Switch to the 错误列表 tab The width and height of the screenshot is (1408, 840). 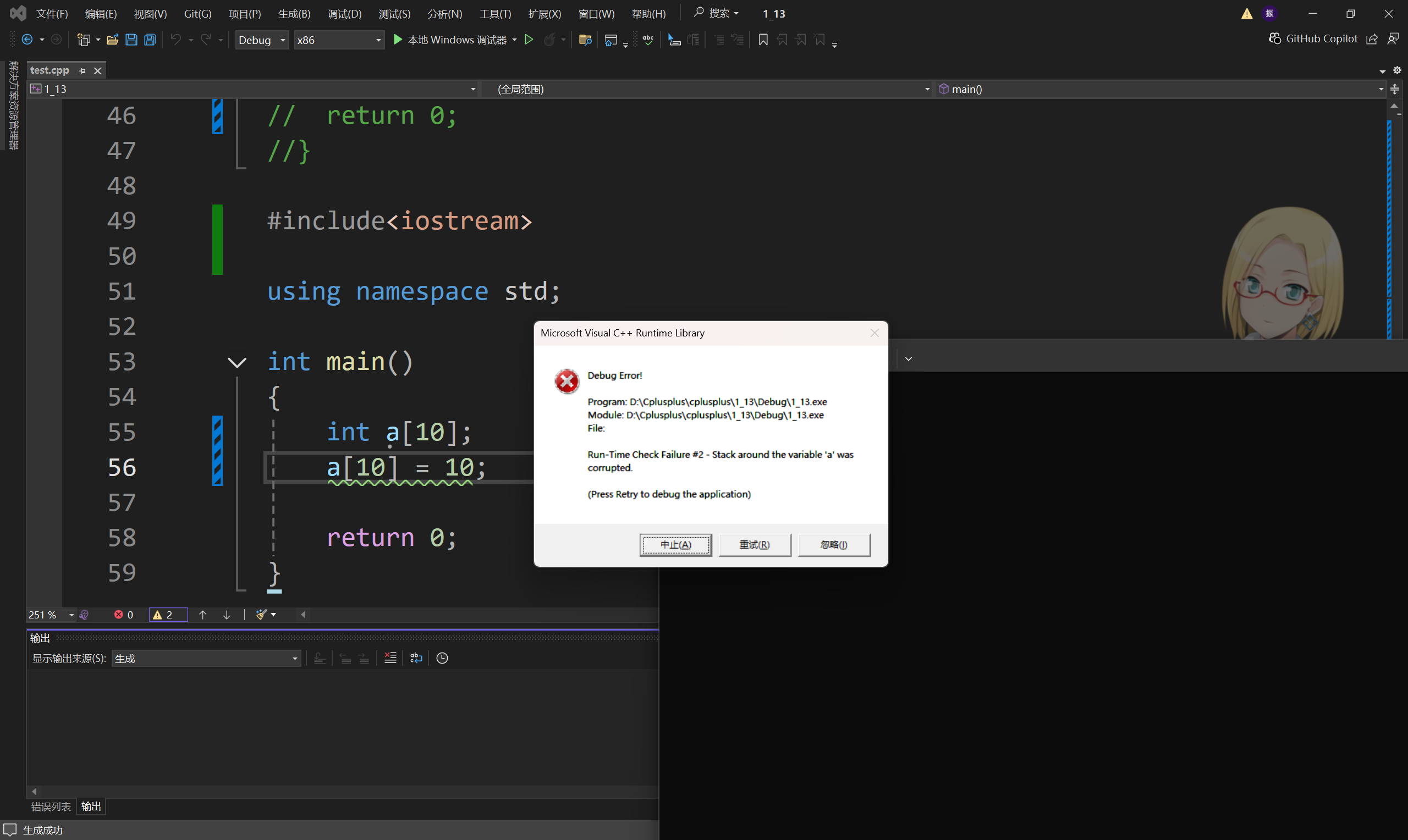point(51,806)
